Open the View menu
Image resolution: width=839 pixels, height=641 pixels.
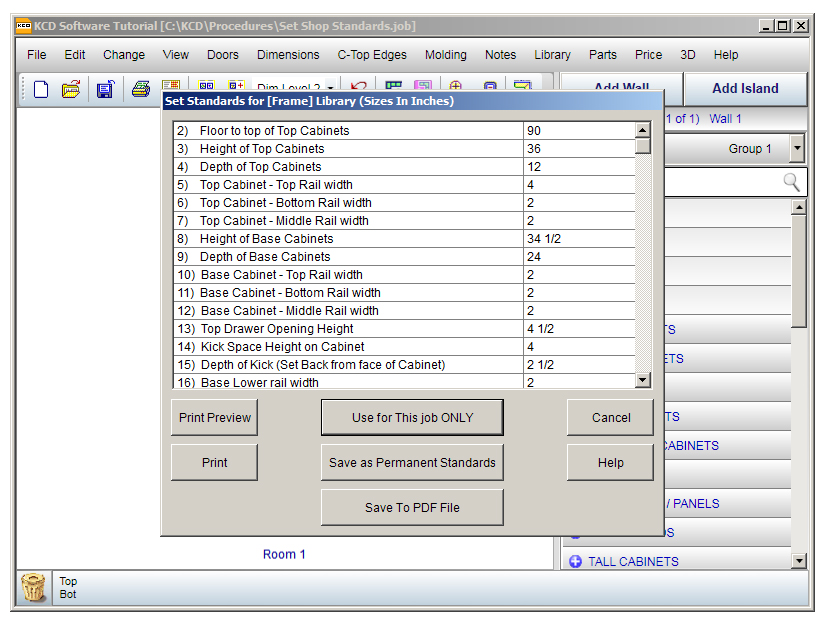(176, 55)
